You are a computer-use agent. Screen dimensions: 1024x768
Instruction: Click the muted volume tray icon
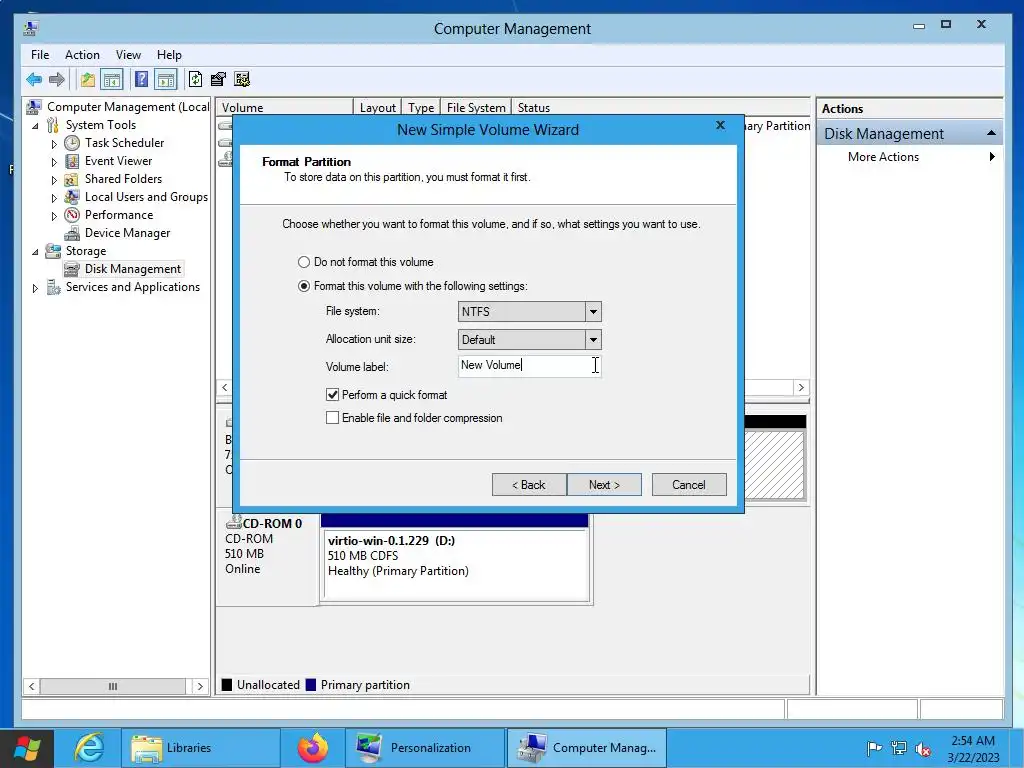coord(923,749)
